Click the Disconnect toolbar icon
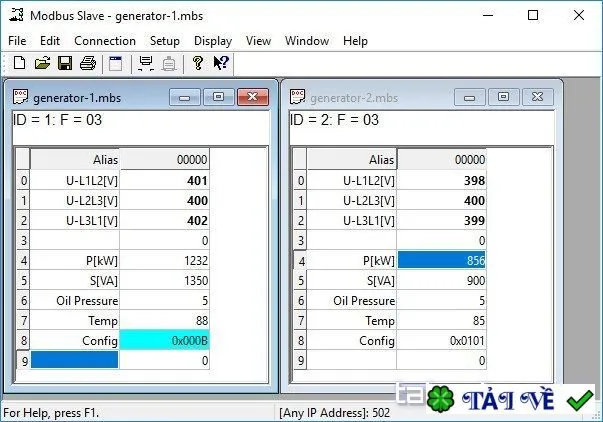603x422 pixels. 169,63
